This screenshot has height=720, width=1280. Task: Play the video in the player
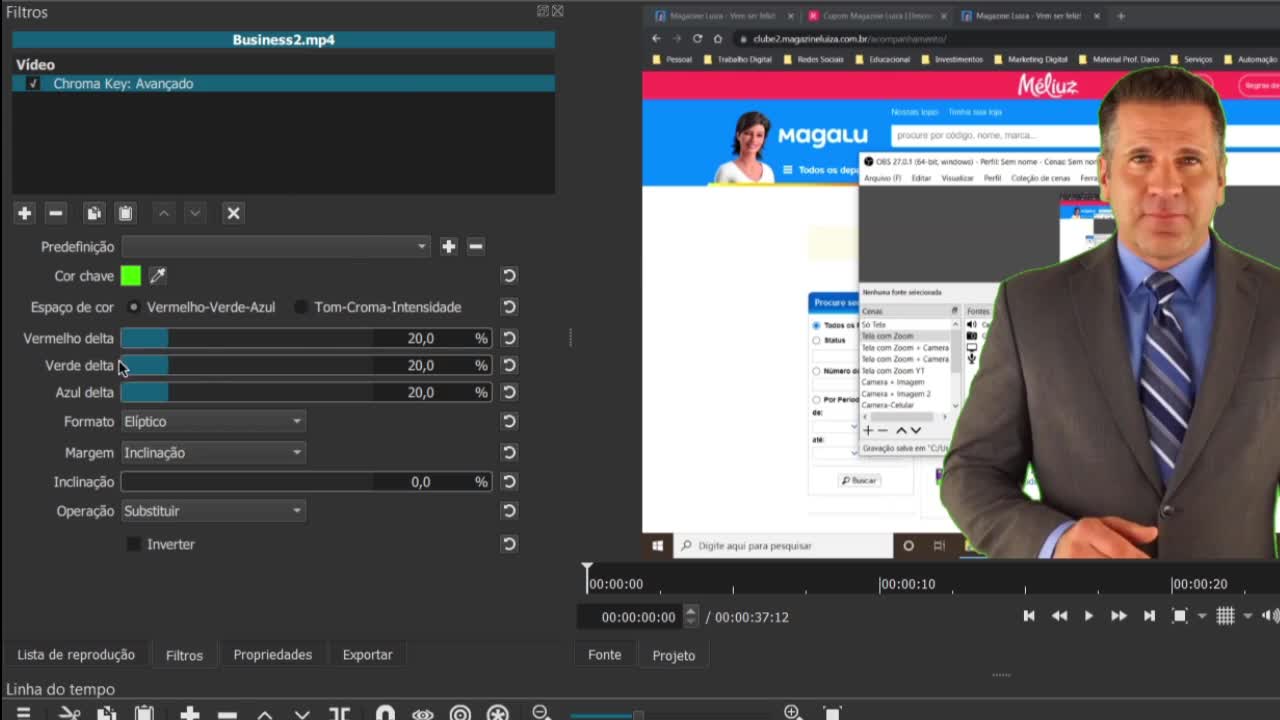[1089, 616]
